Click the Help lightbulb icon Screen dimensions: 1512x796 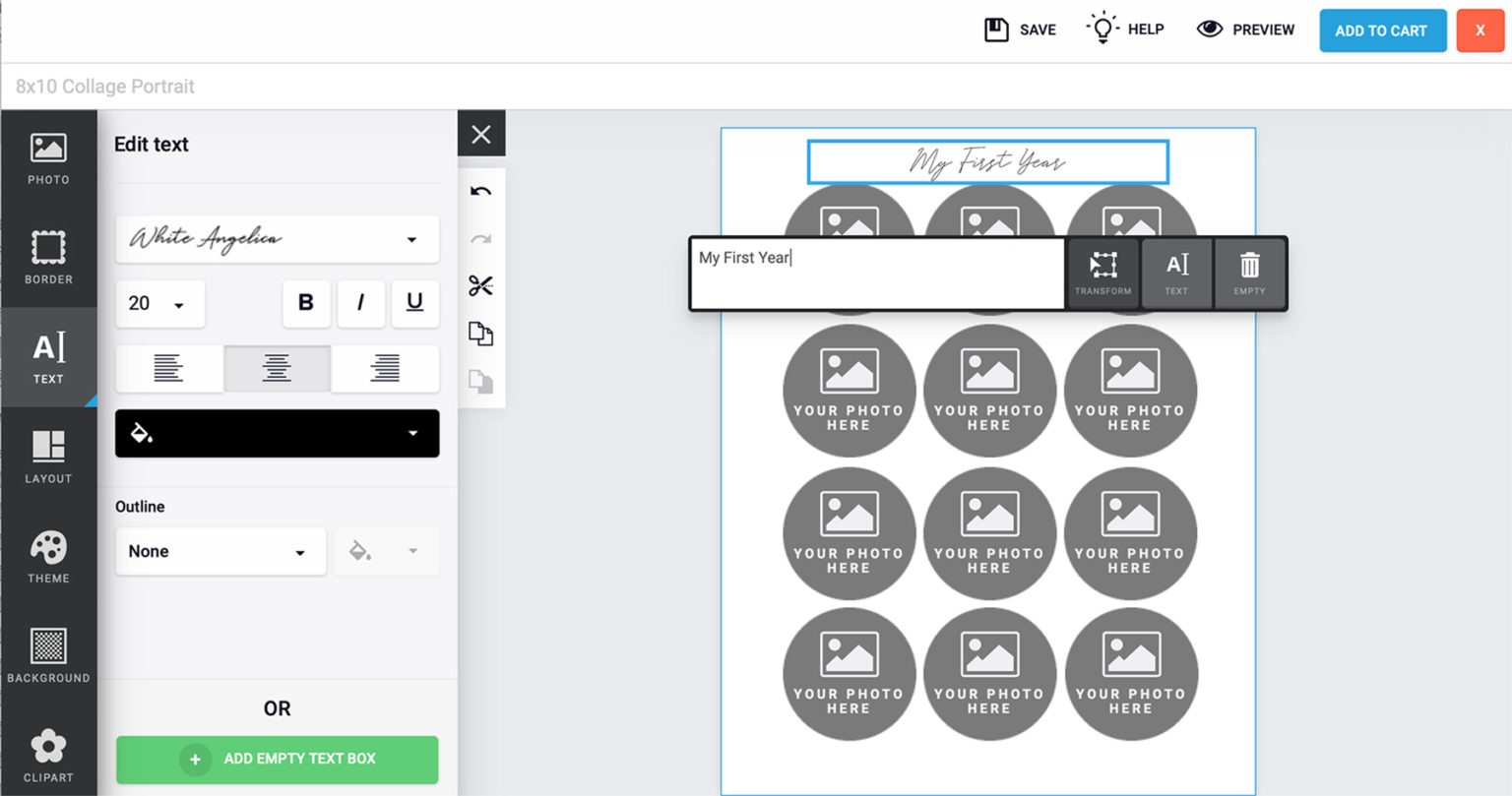pyautogui.click(x=1102, y=29)
